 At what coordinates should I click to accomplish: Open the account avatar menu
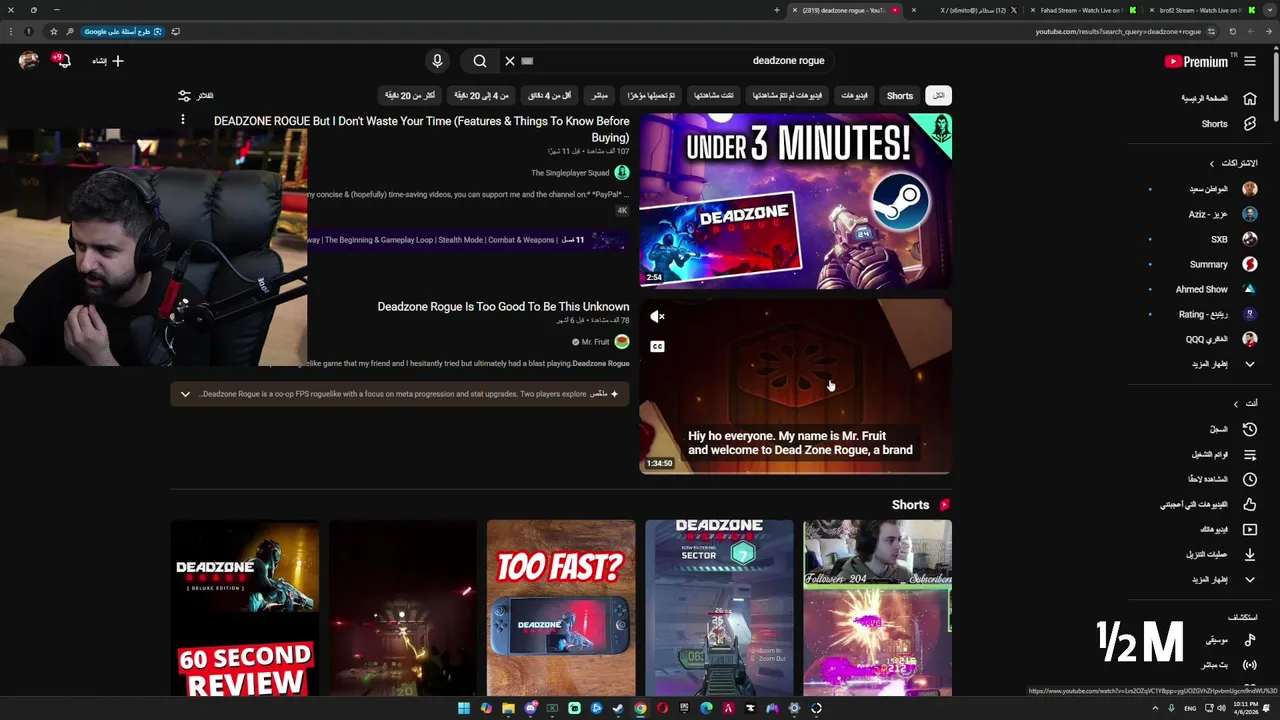tap(29, 61)
